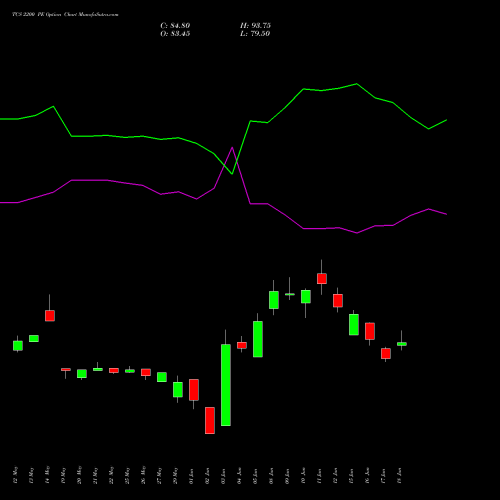The height and width of the screenshot is (500, 500).
Task: Click the last green candle for 18 Jun
Action: coord(402,344)
